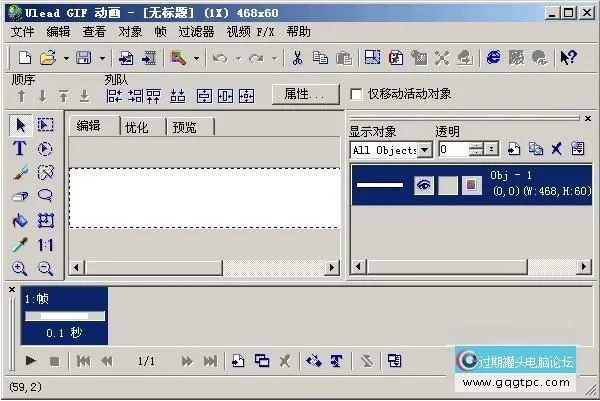The height and width of the screenshot is (401, 600).
Task: Toggle visibility eye for Obj - 1
Action: (x=424, y=185)
